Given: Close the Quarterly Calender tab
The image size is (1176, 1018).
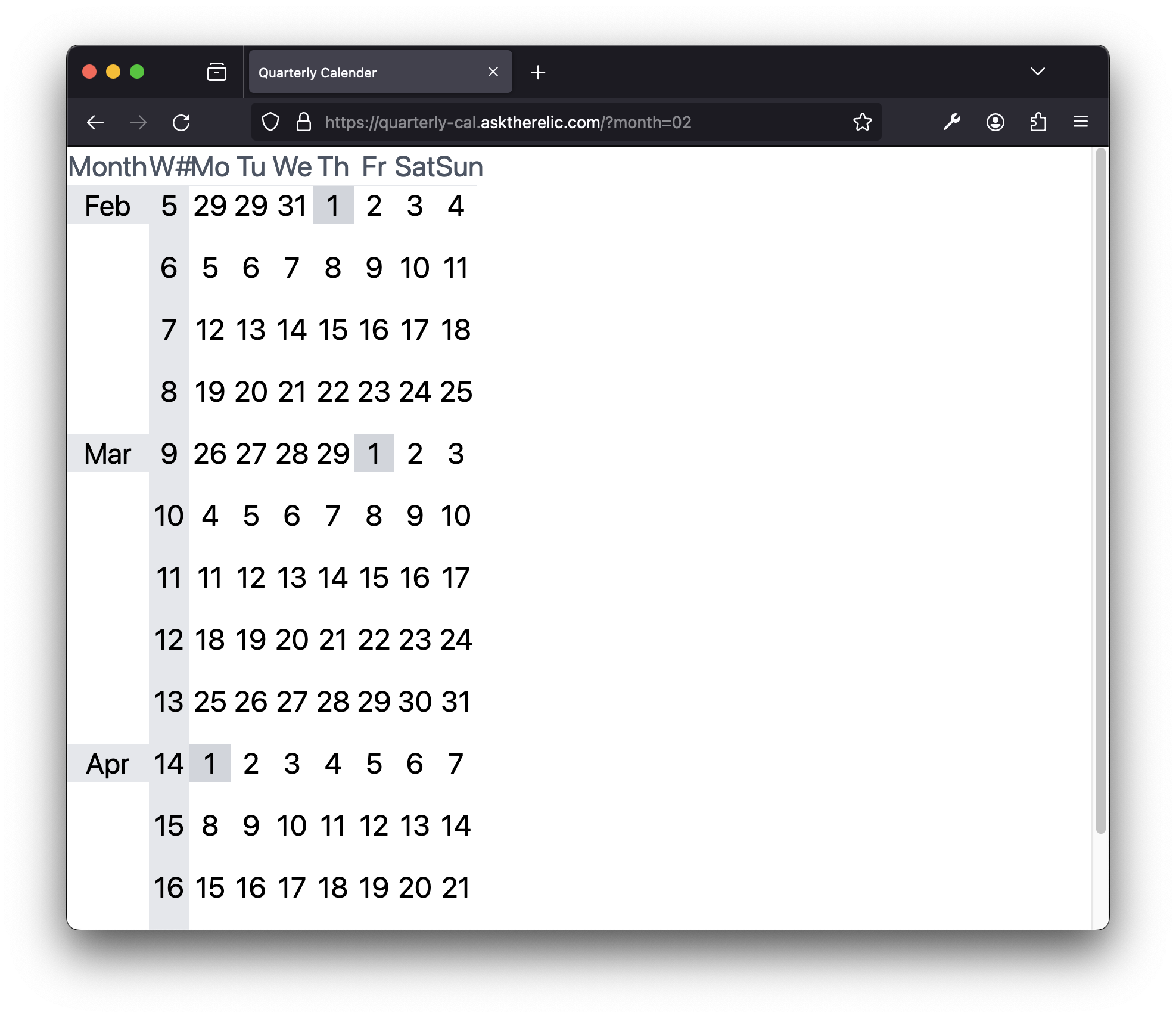Looking at the screenshot, I should tap(493, 72).
